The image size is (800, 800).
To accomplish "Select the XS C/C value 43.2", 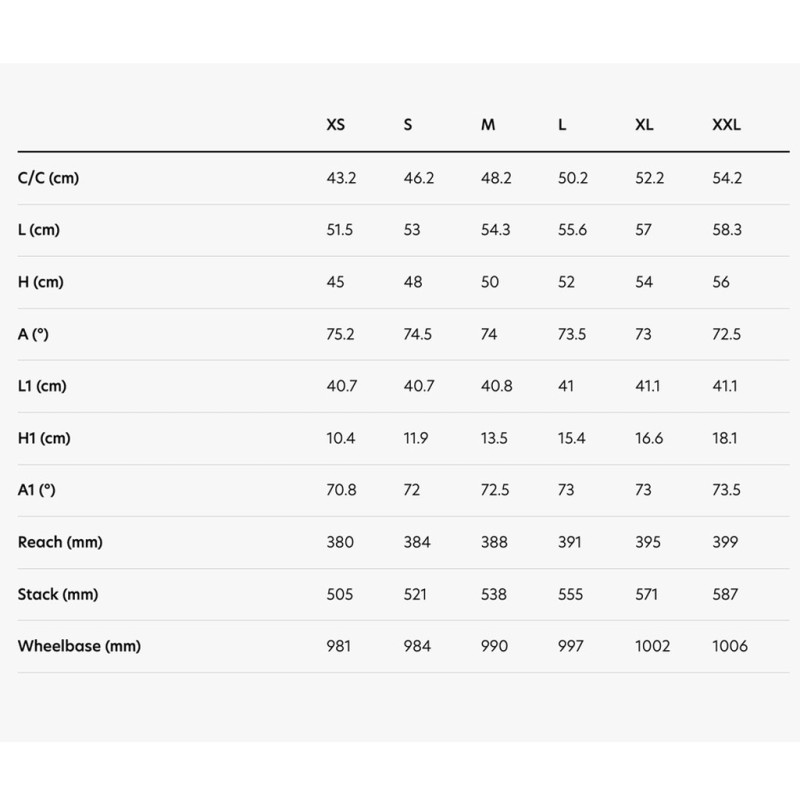I will (x=341, y=178).
